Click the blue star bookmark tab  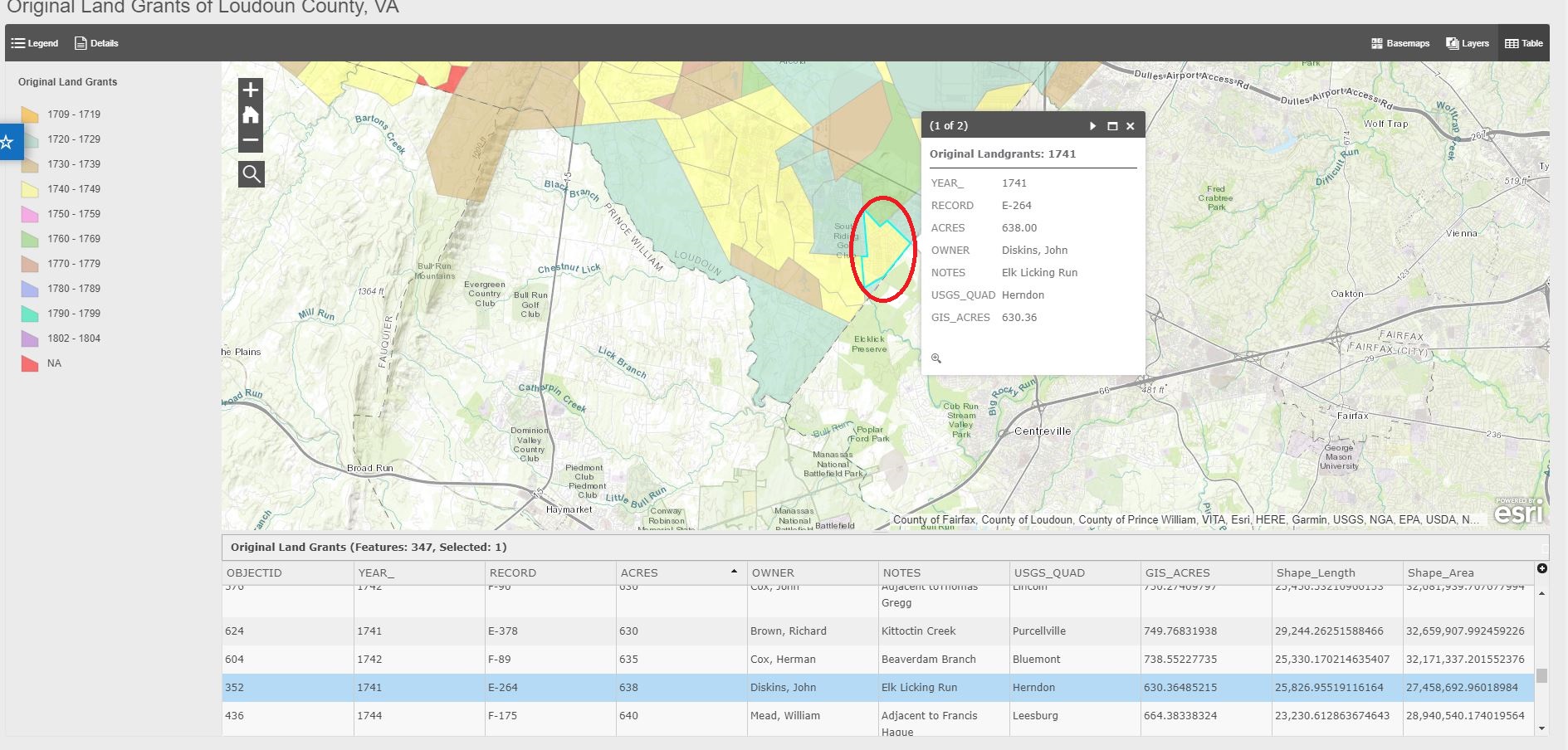pyautogui.click(x=8, y=142)
